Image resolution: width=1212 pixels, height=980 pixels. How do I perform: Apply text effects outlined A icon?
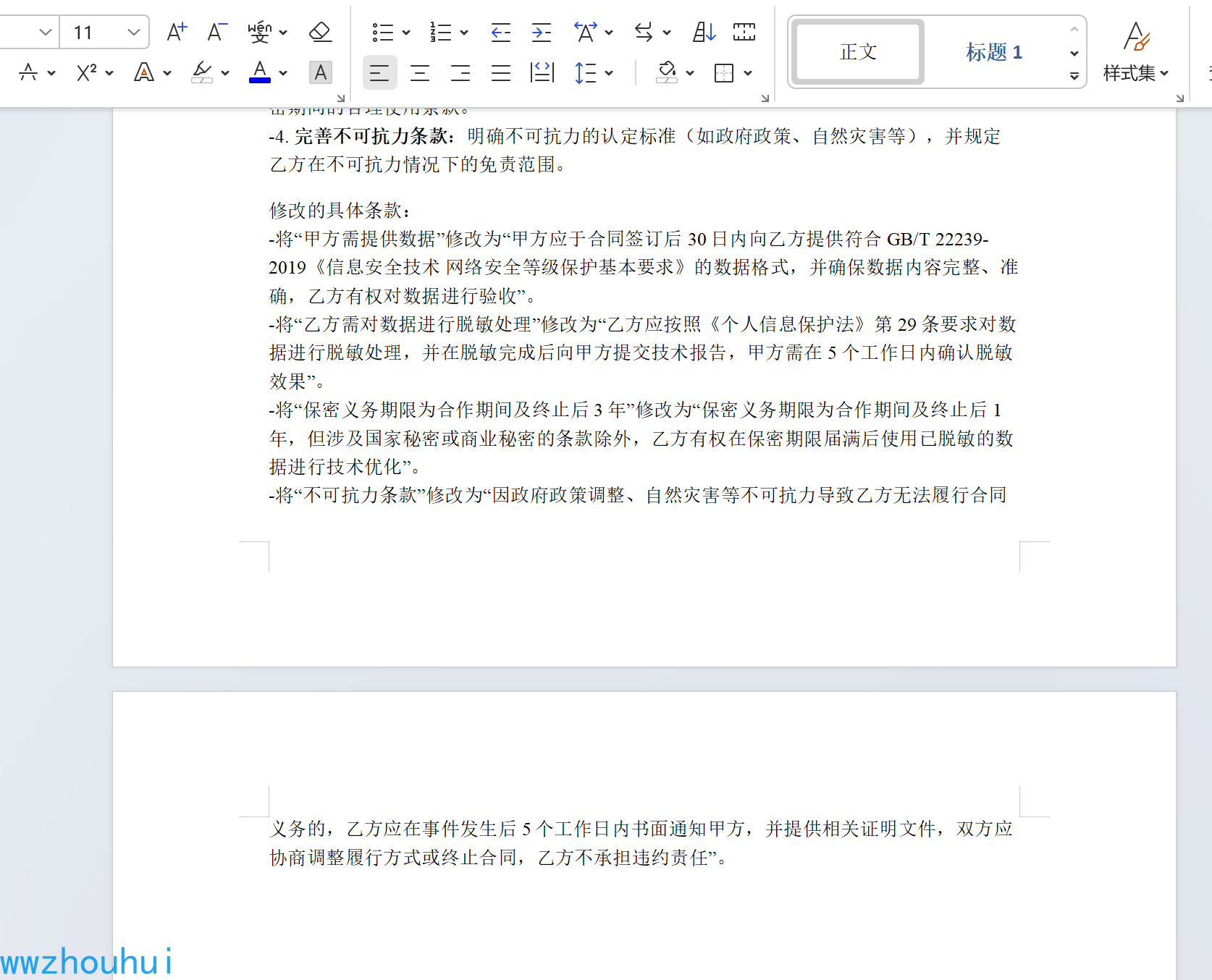[144, 72]
